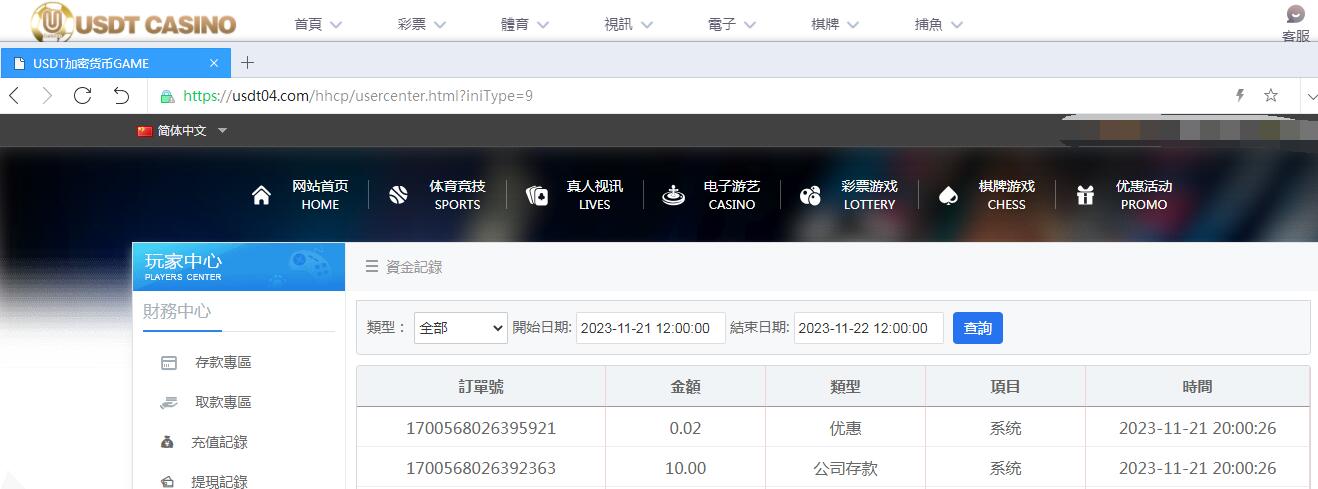Click the 0.02 amount cell
Viewport: 1318px width, 489px height.
click(x=686, y=428)
